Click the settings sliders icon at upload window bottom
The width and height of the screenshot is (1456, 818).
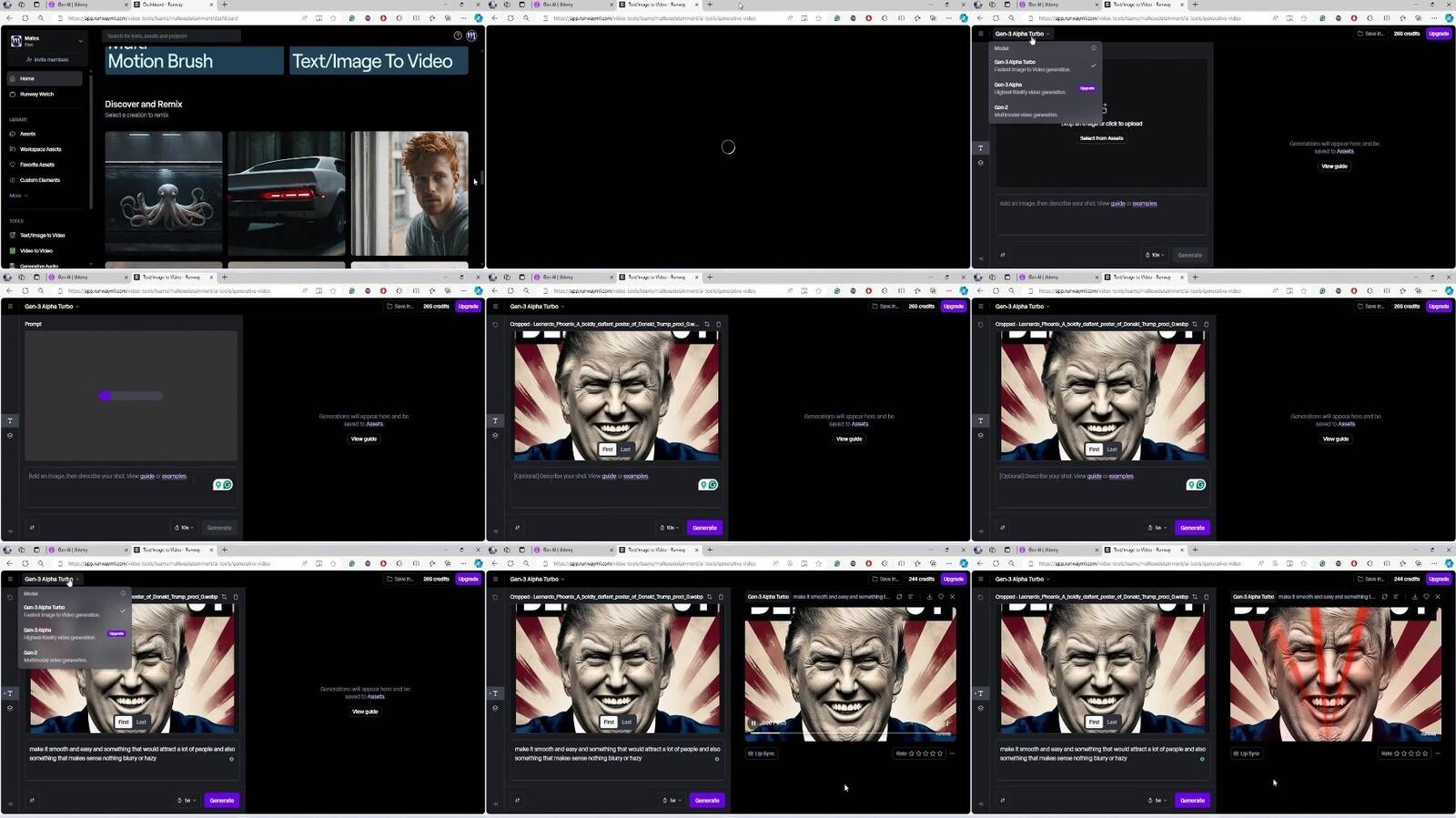click(x=1003, y=255)
